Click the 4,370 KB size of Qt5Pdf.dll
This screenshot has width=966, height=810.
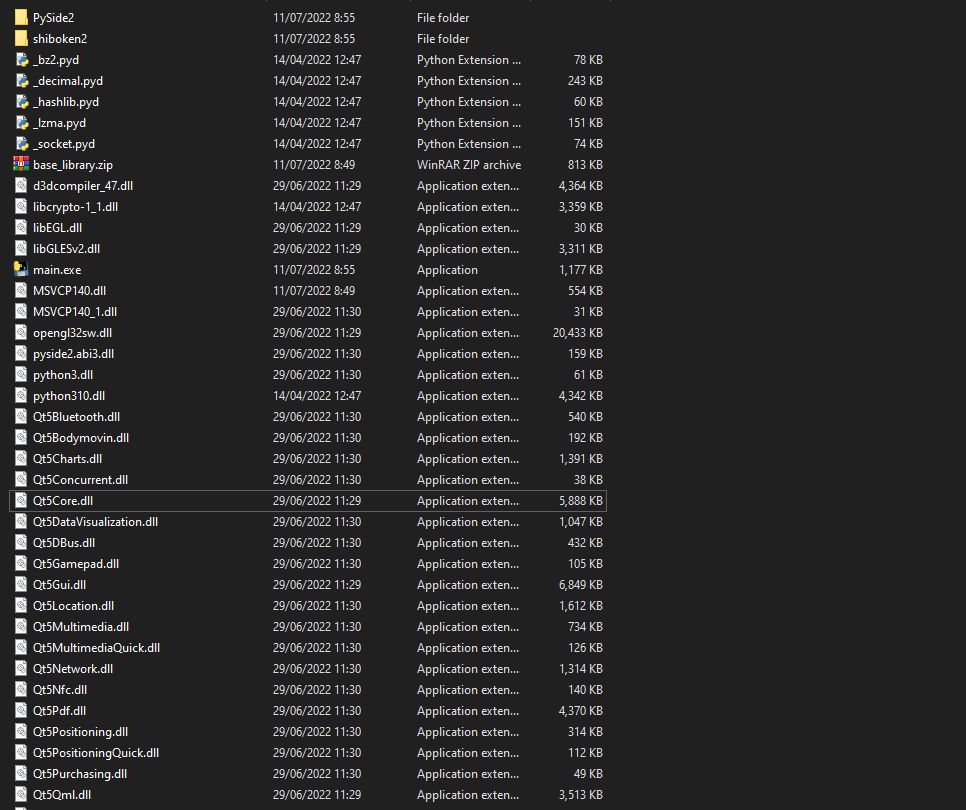pos(581,710)
